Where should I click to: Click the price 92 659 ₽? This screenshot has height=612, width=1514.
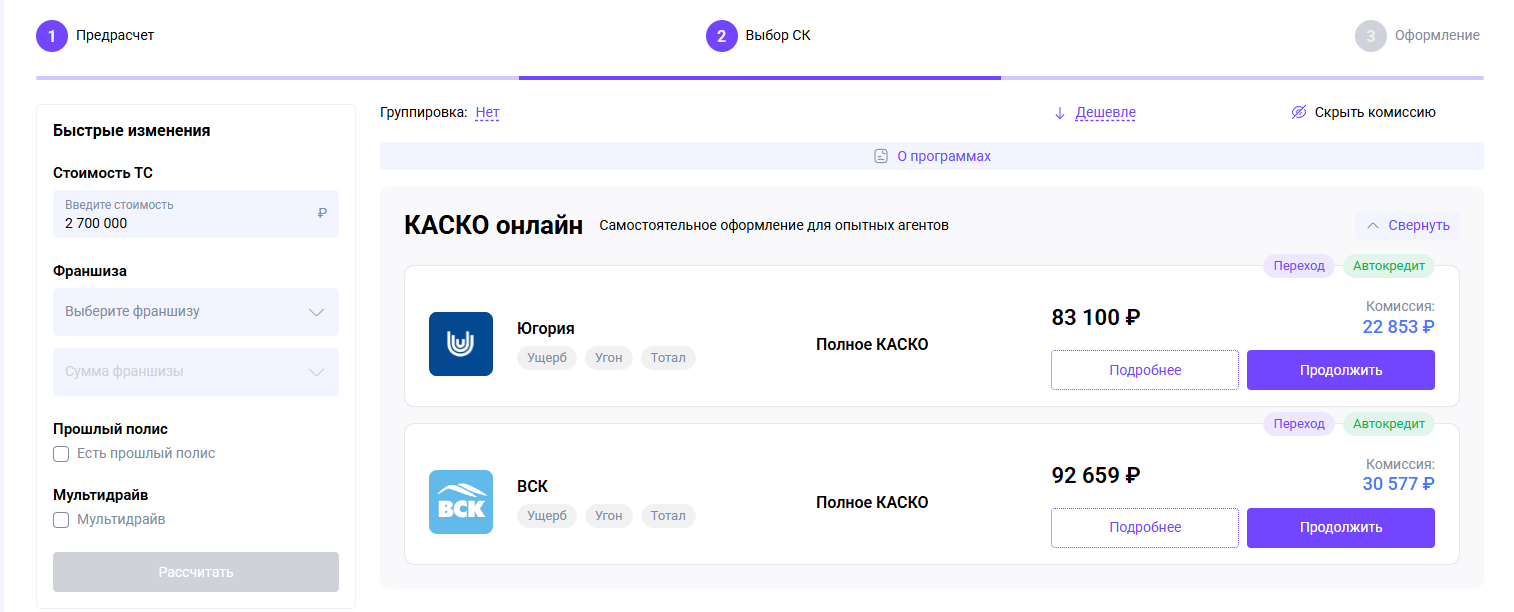point(1096,476)
